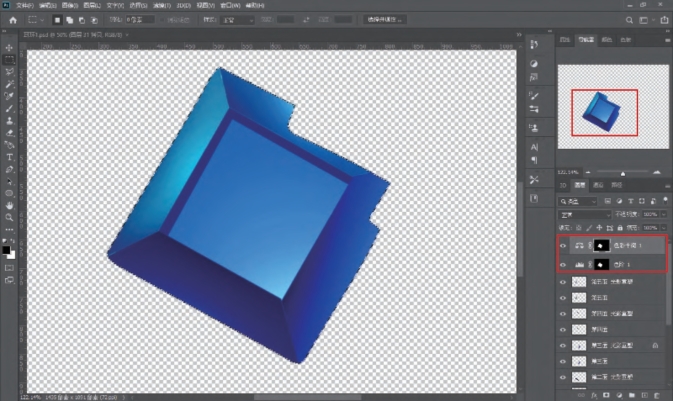Open the blend mode dropdown in Layers
Image resolution: width=673 pixels, height=401 pixels.
click(585, 214)
